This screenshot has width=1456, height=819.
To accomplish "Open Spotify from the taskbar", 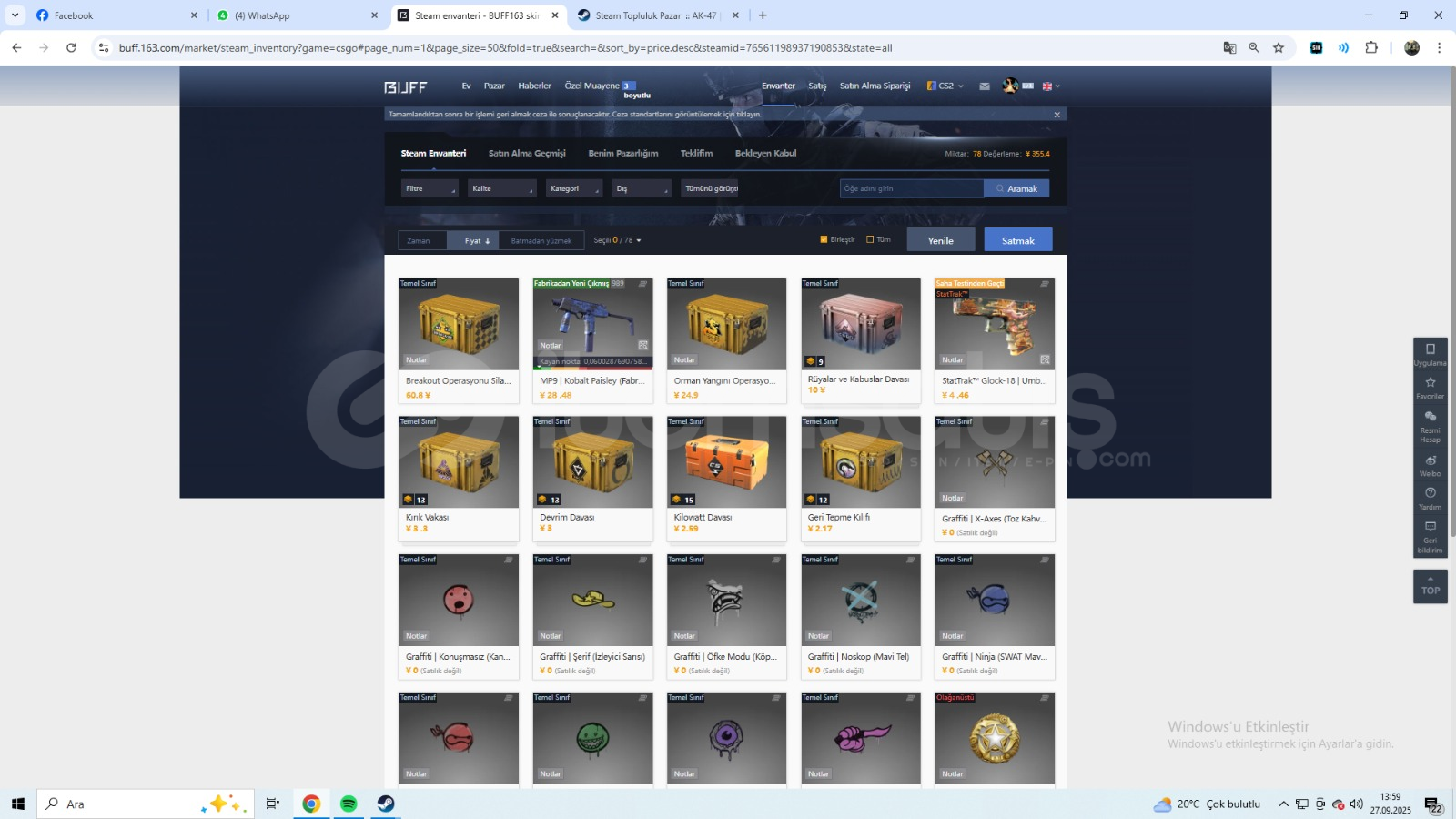I will pyautogui.click(x=349, y=804).
